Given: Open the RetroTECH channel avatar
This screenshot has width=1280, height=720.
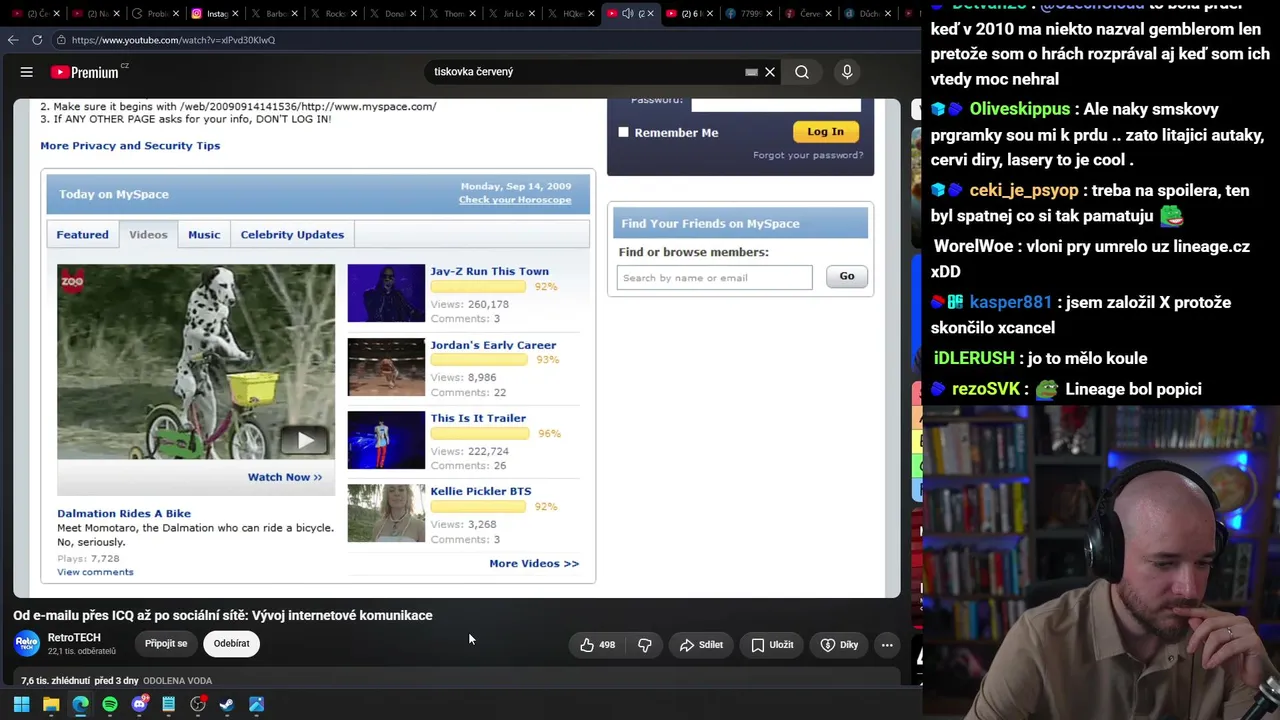Looking at the screenshot, I should (27, 644).
